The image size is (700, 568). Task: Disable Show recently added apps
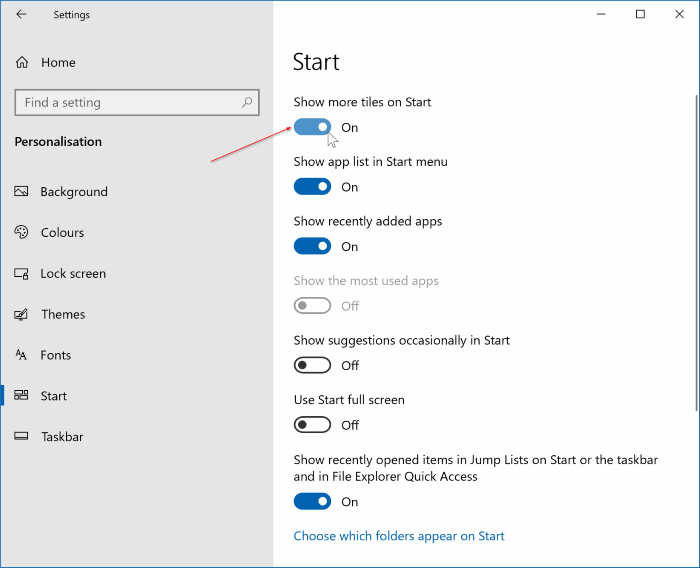[x=312, y=246]
